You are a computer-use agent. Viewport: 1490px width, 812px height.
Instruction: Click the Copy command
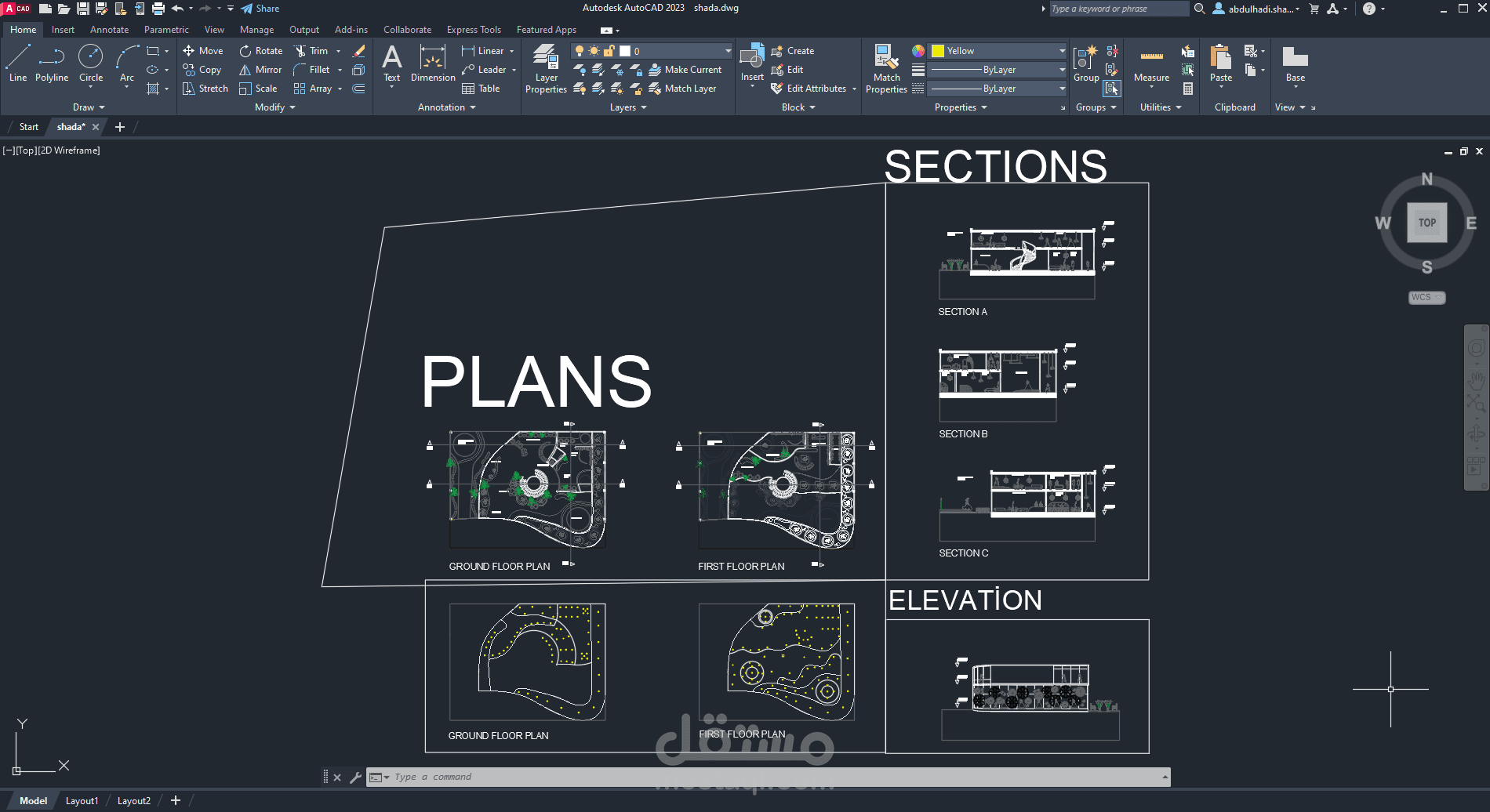pyautogui.click(x=202, y=70)
